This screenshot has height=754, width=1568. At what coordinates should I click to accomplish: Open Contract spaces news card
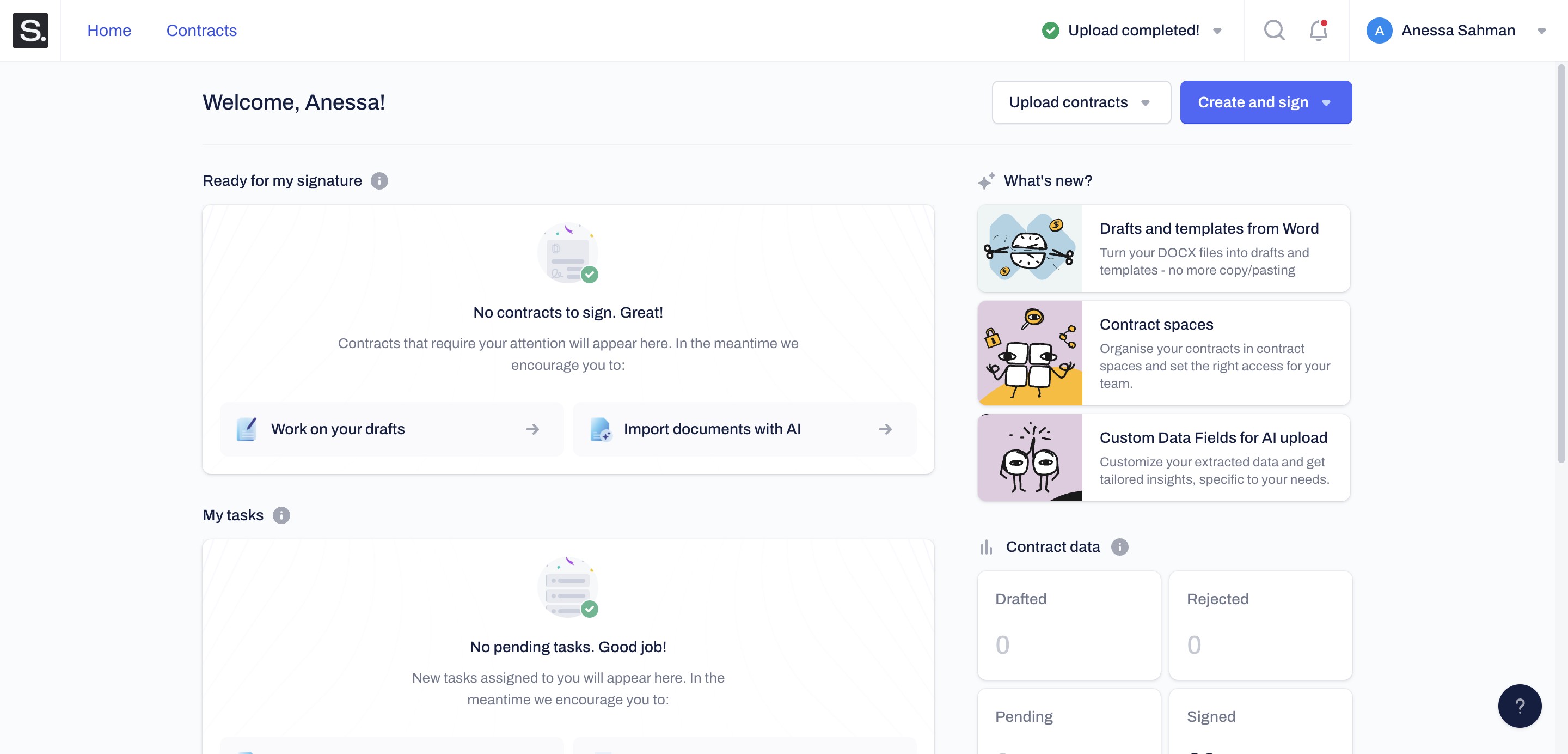click(1163, 353)
